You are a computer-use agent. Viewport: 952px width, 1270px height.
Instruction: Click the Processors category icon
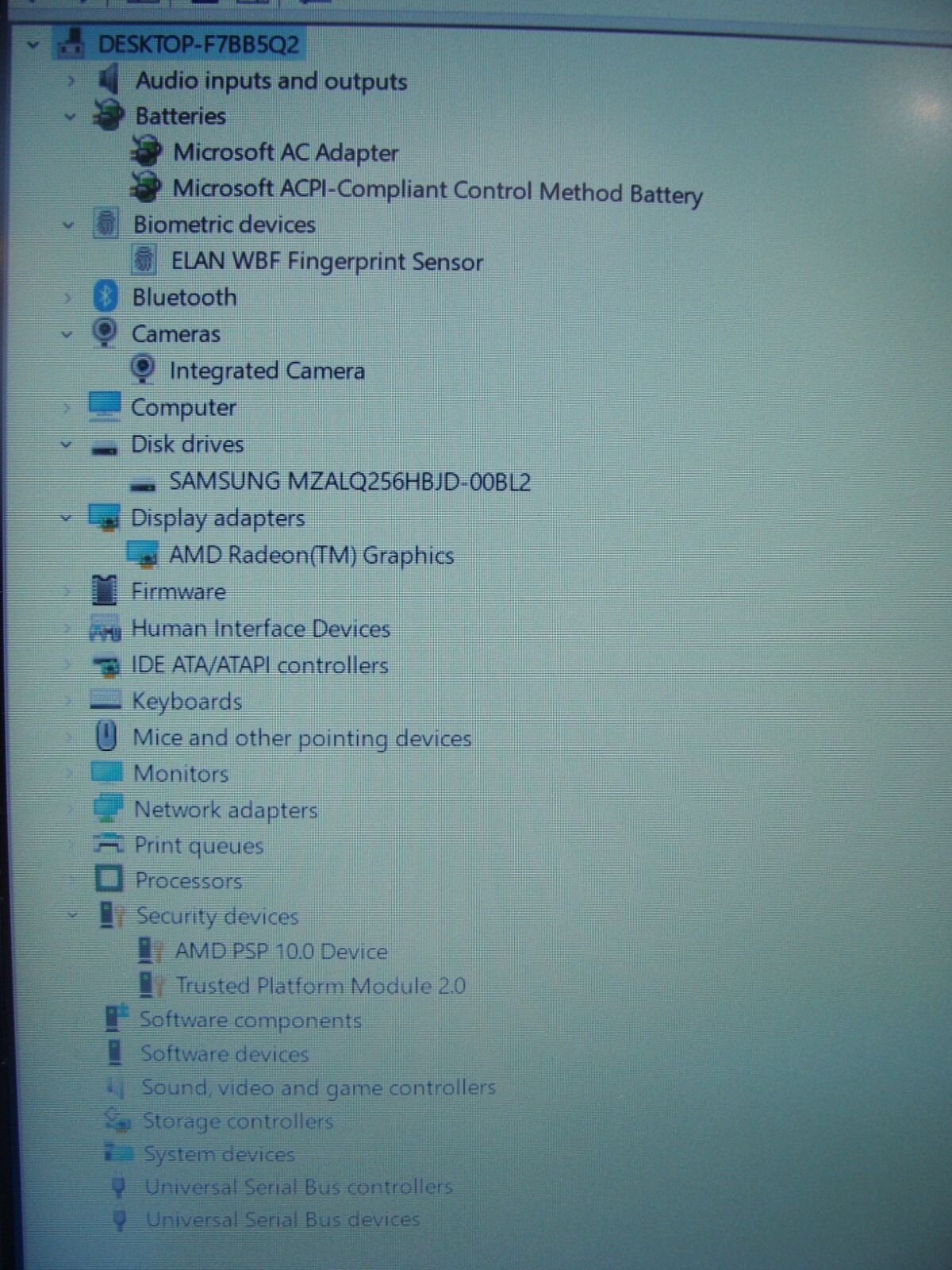coord(109,879)
